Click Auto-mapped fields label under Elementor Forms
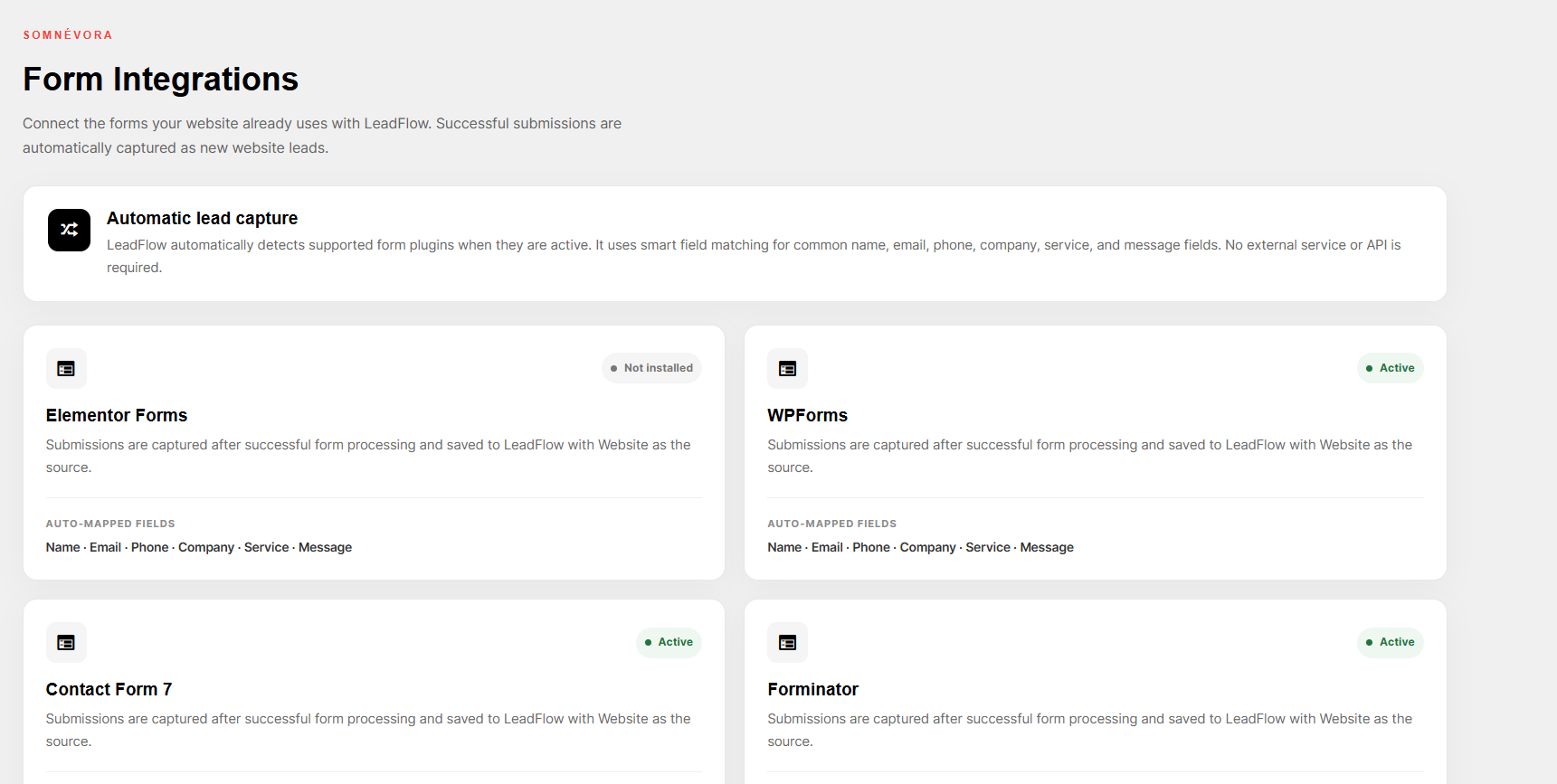The width and height of the screenshot is (1557, 784). [x=110, y=524]
